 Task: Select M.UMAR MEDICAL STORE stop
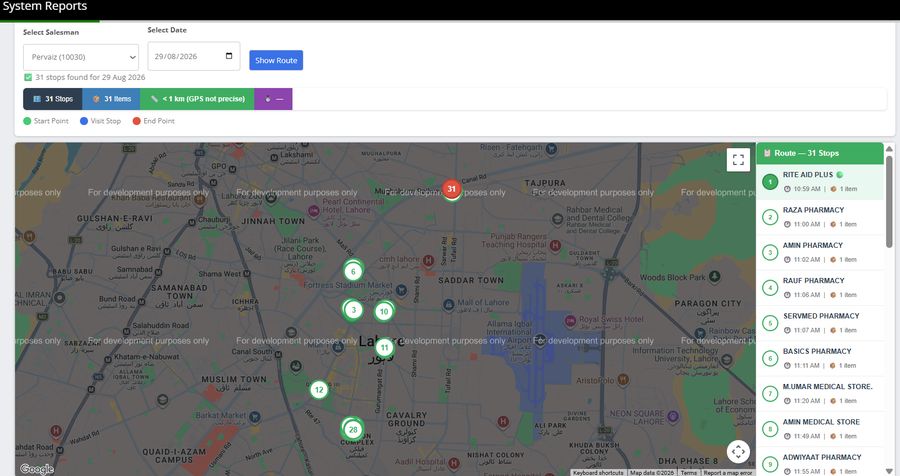(x=820, y=394)
